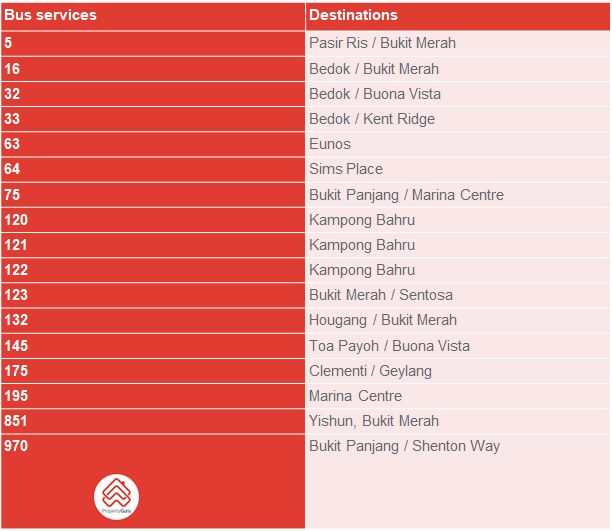Select the Toa Payoh / Buona Vista destination

click(x=389, y=346)
